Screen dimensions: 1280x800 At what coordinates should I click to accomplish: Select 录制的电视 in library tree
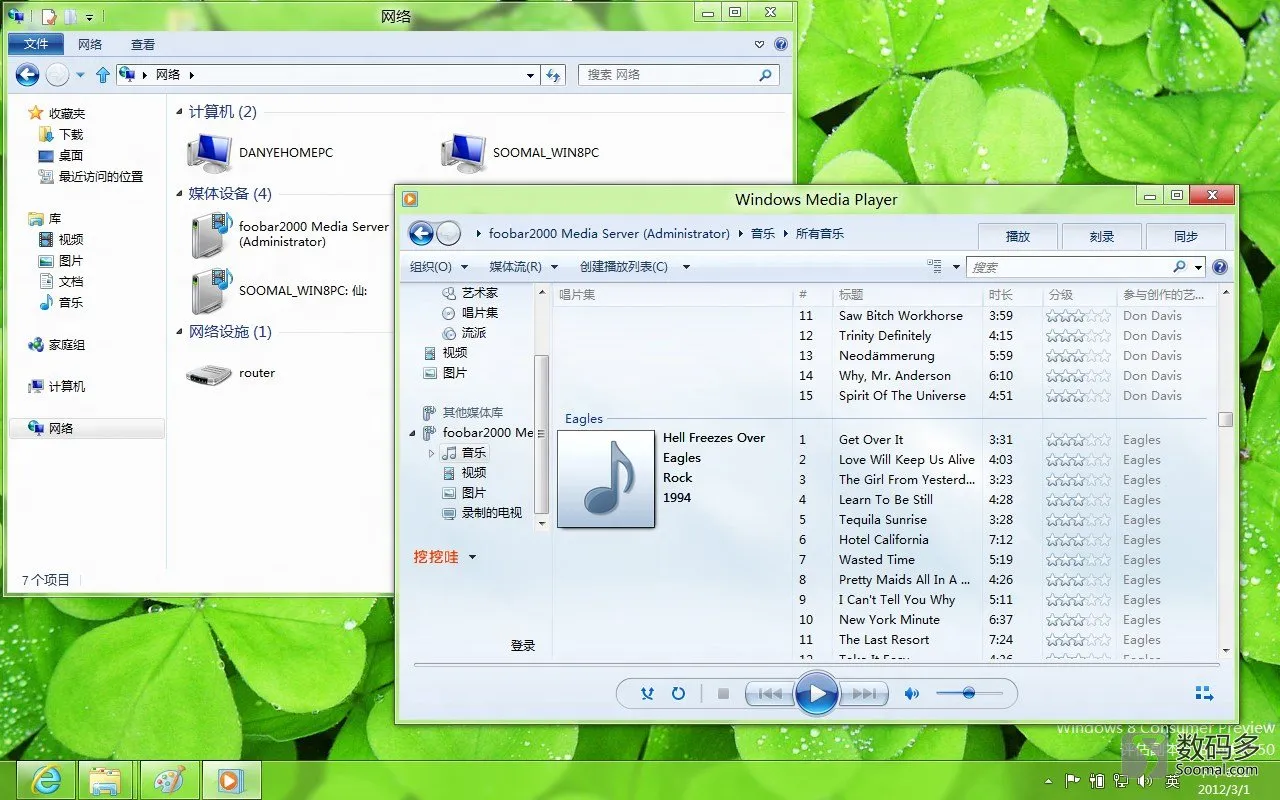491,513
